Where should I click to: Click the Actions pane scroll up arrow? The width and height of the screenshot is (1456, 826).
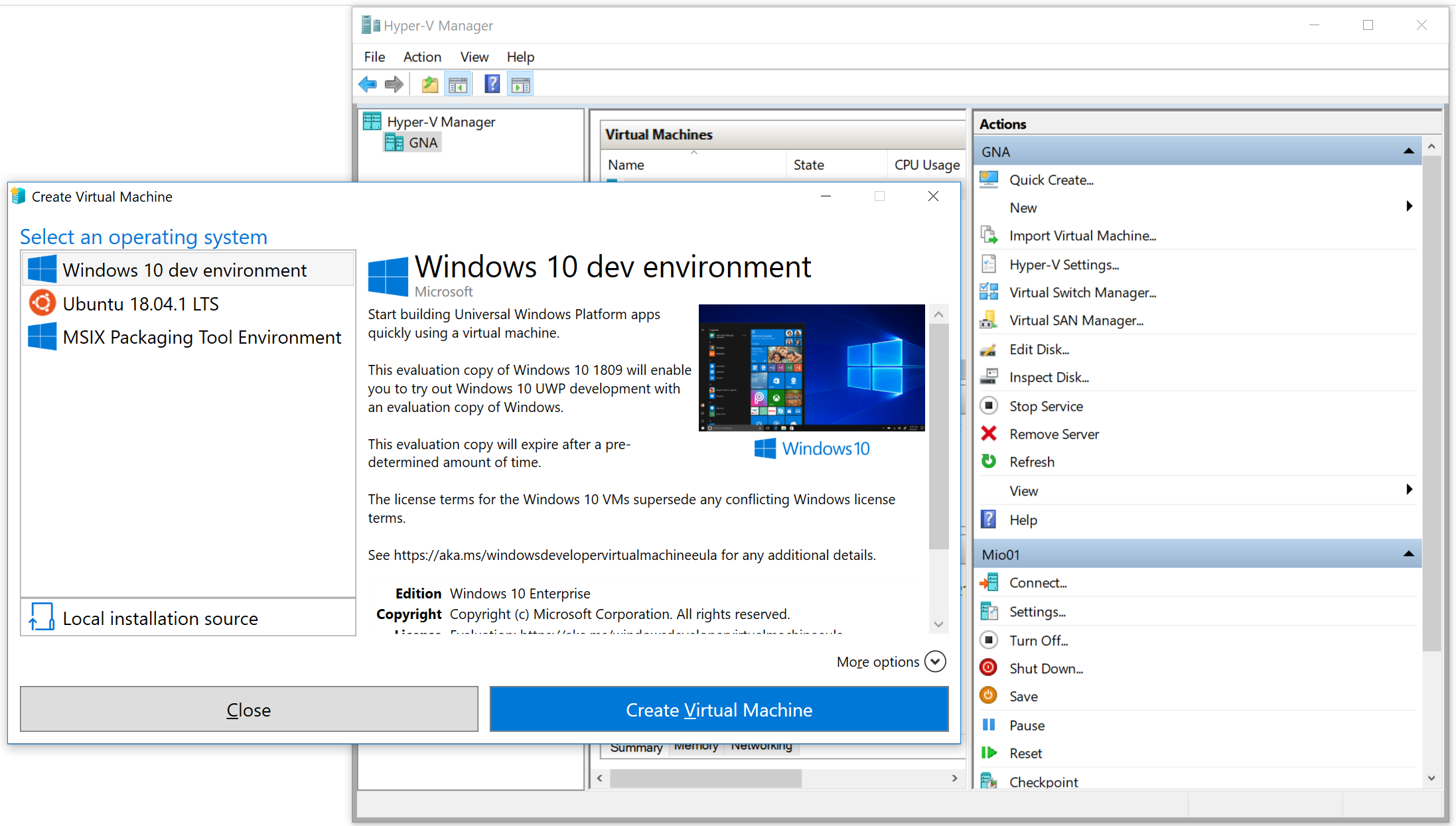pyautogui.click(x=1431, y=146)
